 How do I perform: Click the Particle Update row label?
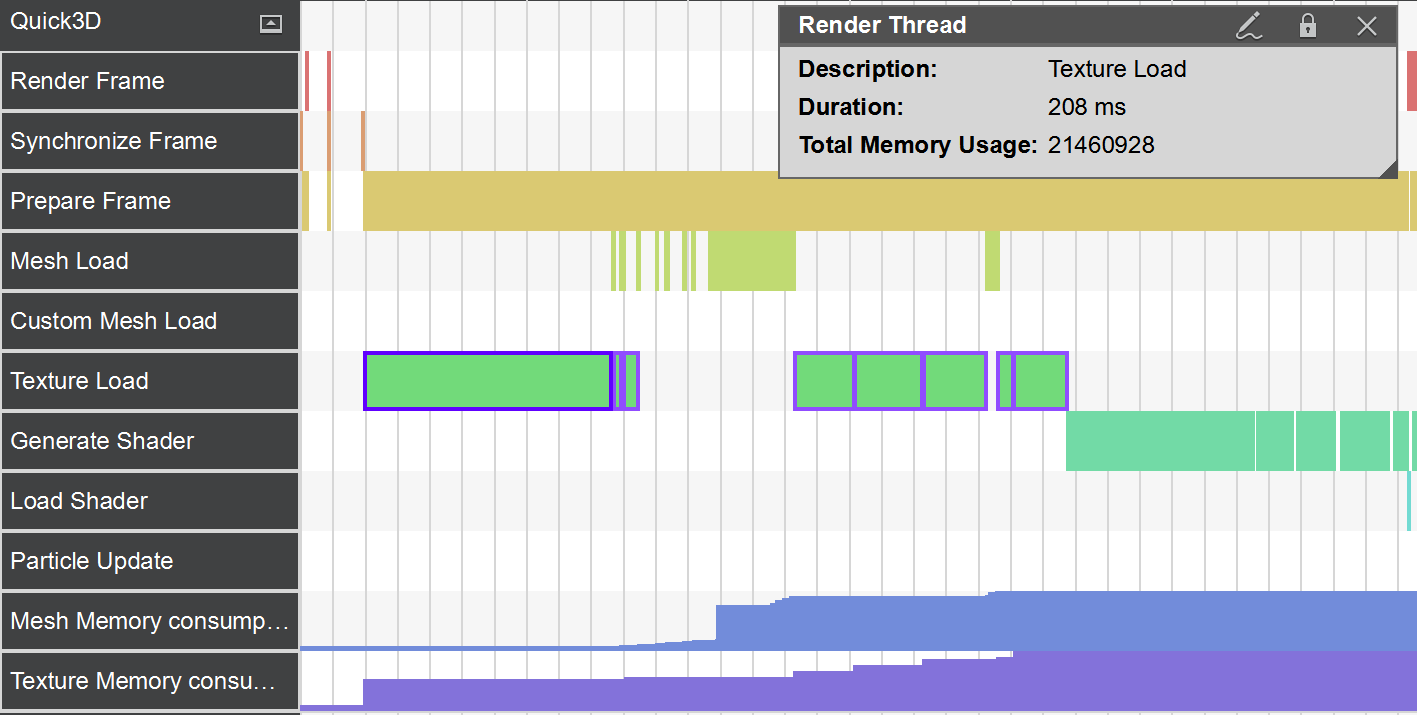(x=89, y=561)
